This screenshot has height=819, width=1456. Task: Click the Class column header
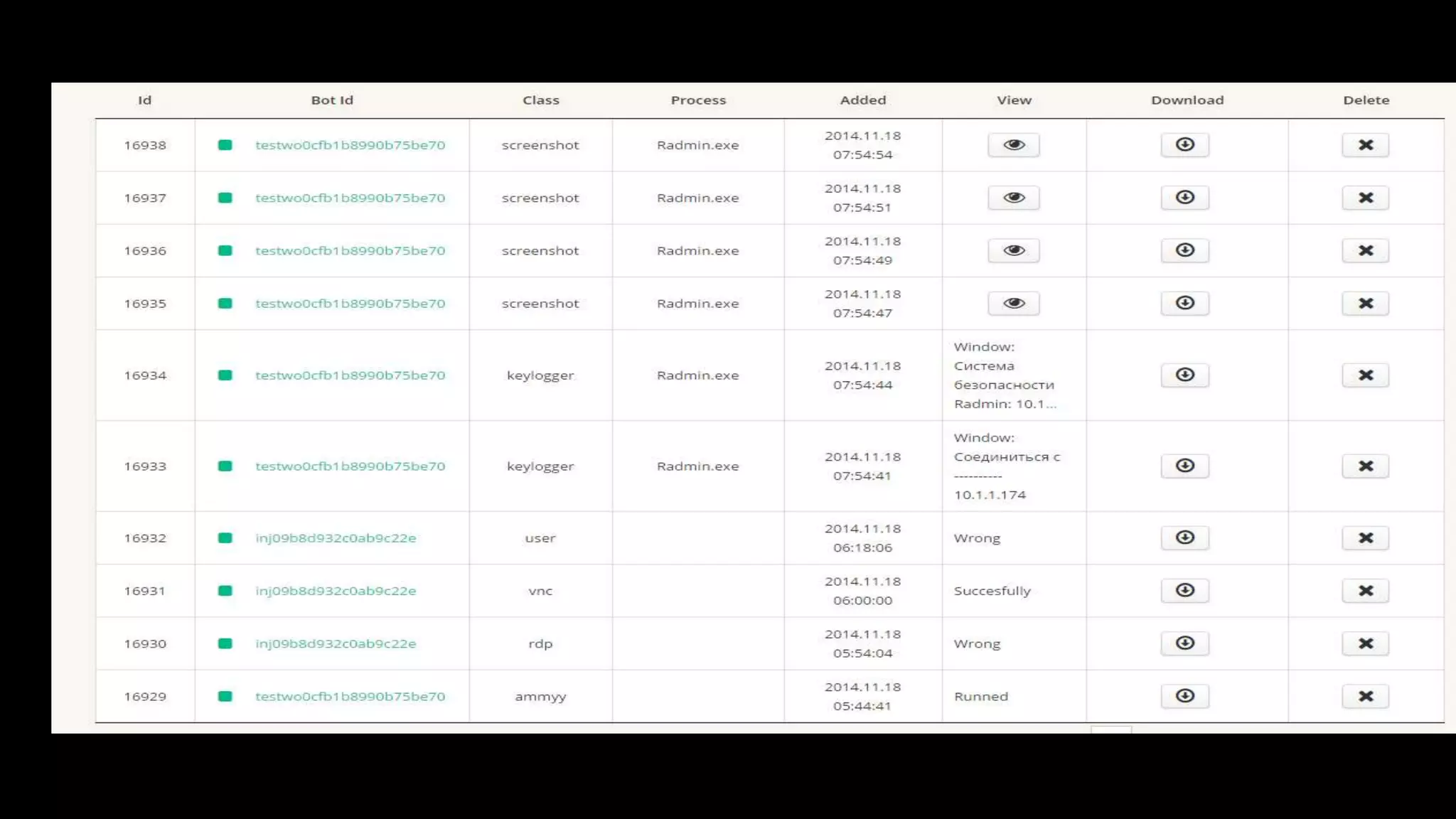(540, 100)
